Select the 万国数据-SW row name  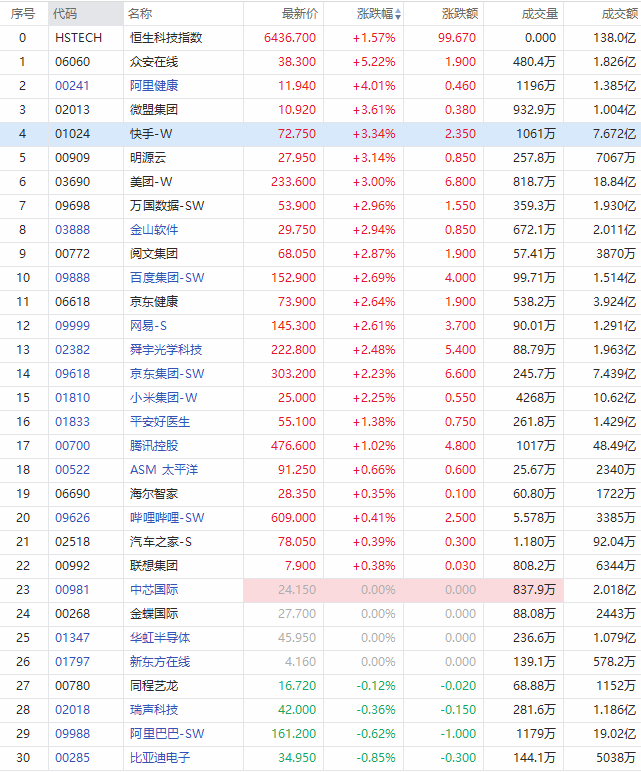[167, 205]
